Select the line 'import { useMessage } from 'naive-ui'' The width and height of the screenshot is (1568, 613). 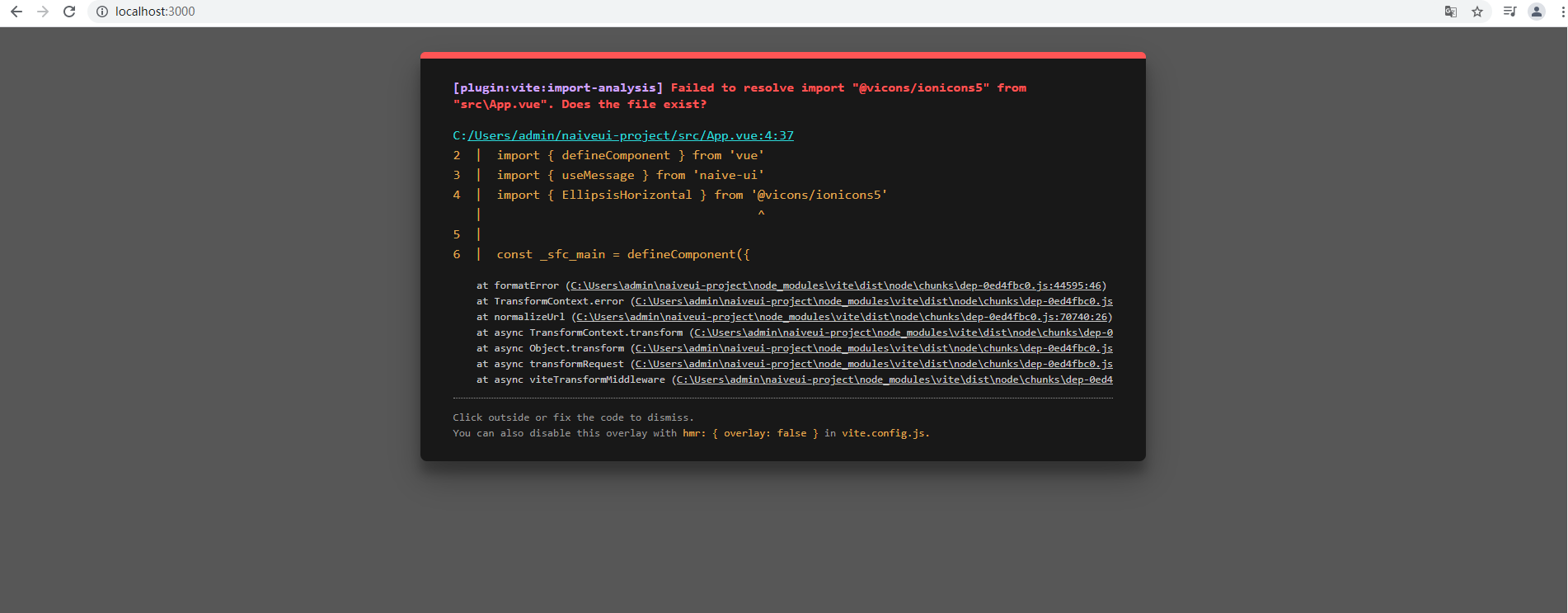click(x=630, y=175)
